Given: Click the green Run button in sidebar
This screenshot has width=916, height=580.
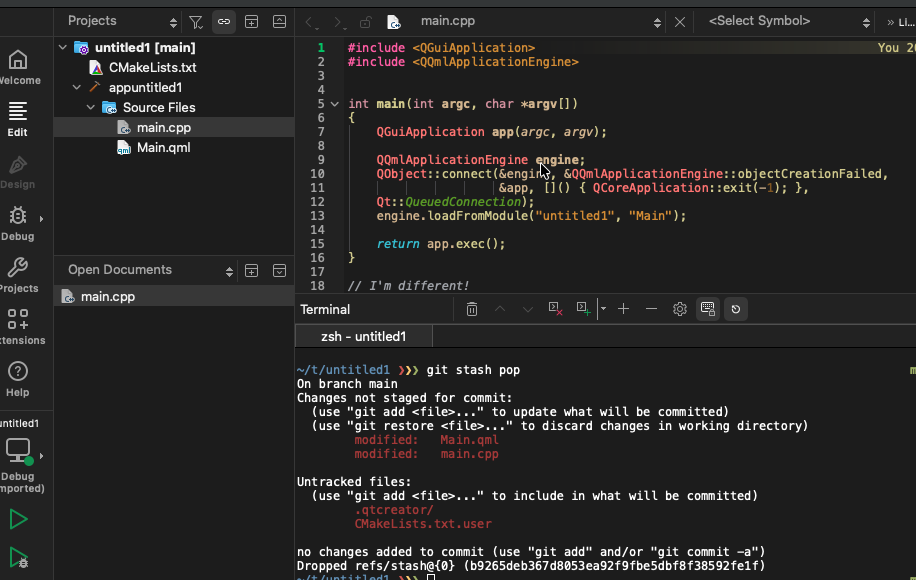Looking at the screenshot, I should point(18,519).
